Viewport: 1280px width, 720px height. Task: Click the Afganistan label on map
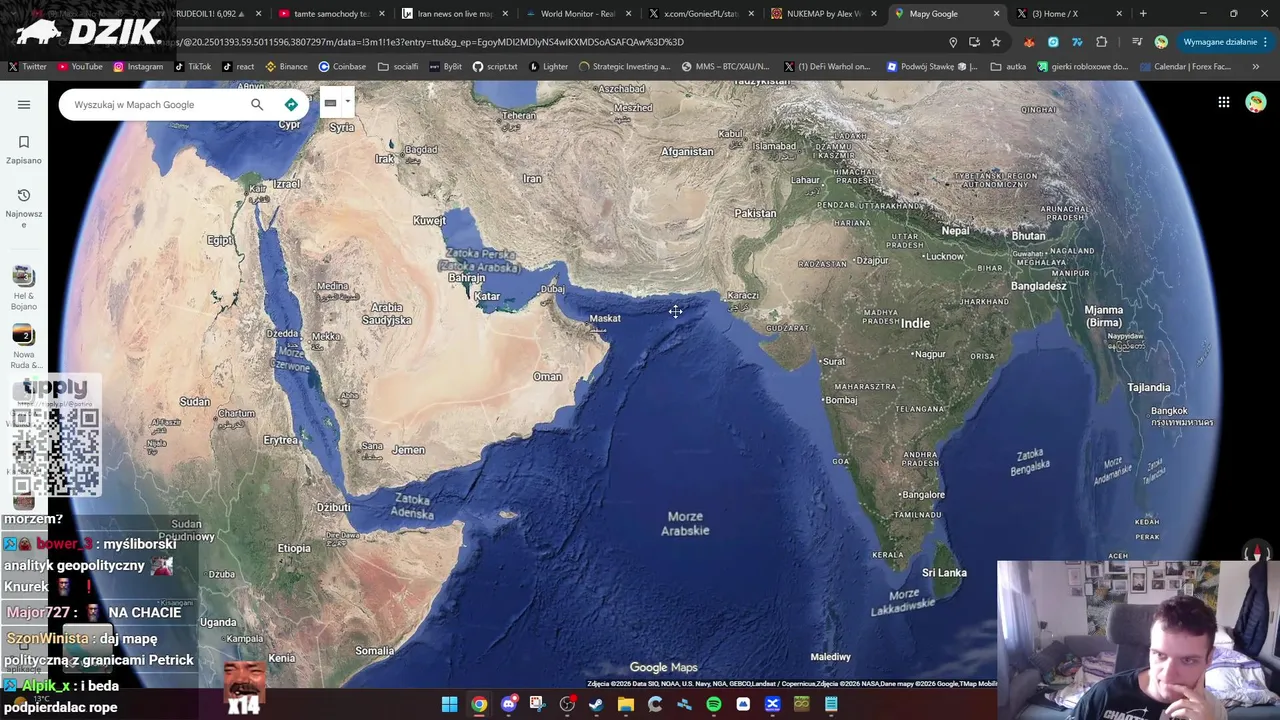[x=687, y=152]
